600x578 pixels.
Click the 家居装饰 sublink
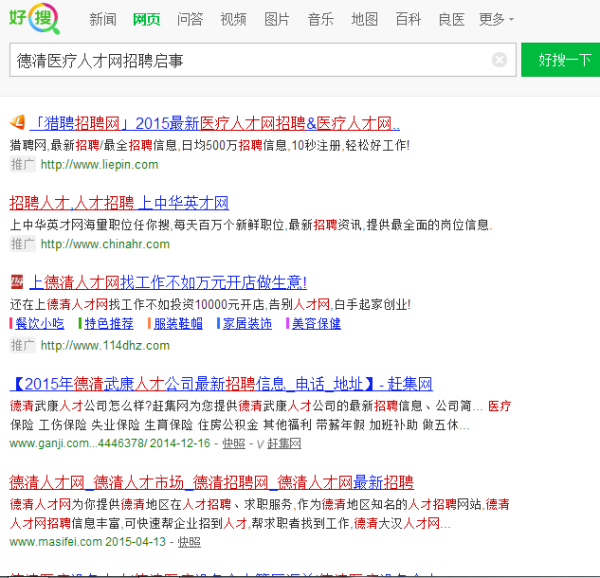click(x=247, y=324)
